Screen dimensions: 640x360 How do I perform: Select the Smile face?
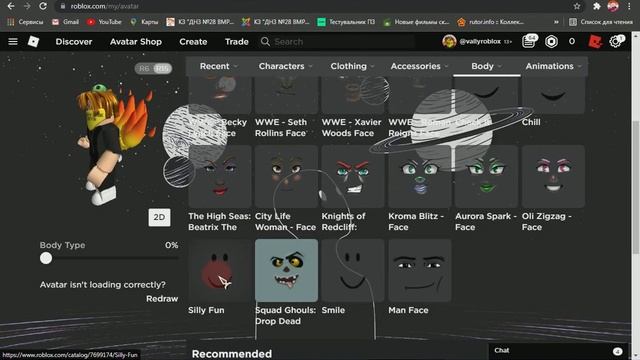(353, 271)
